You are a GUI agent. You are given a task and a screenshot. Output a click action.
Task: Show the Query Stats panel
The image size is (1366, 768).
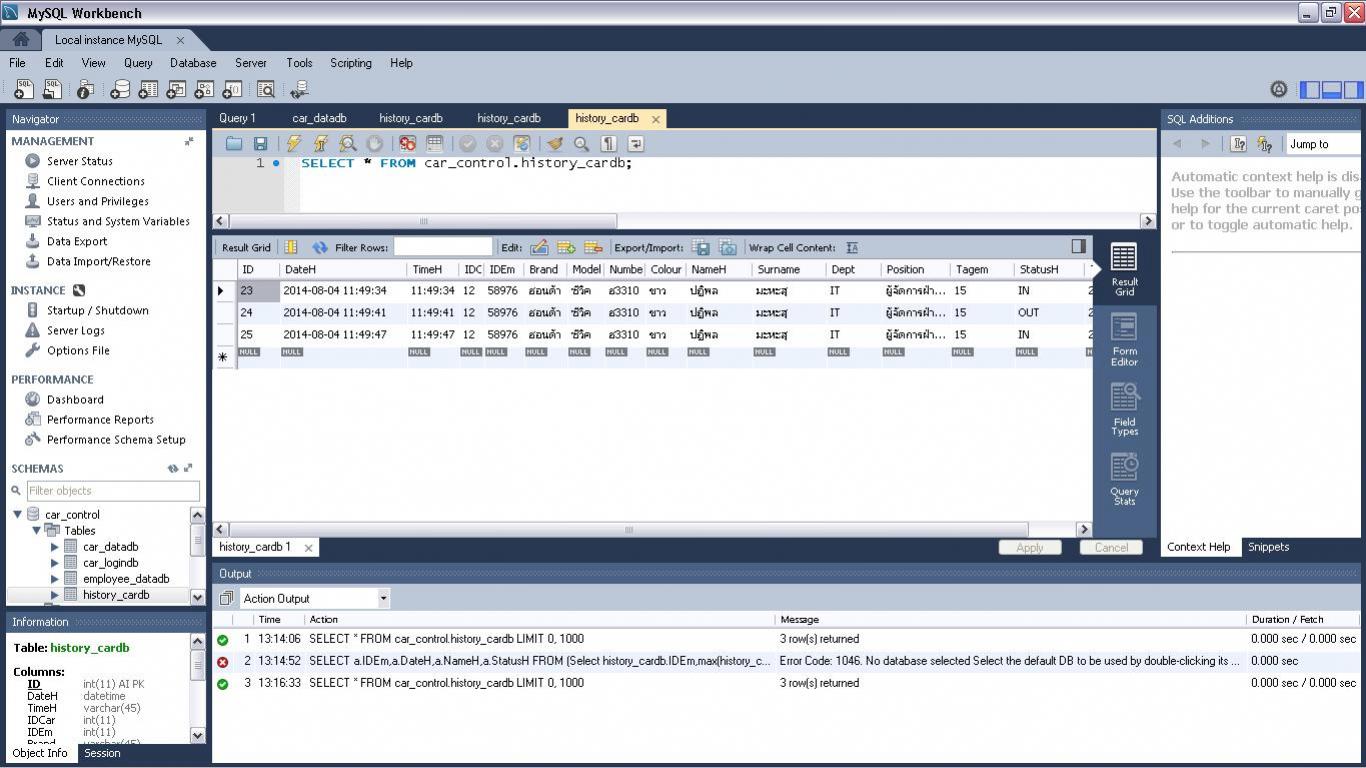point(1124,479)
